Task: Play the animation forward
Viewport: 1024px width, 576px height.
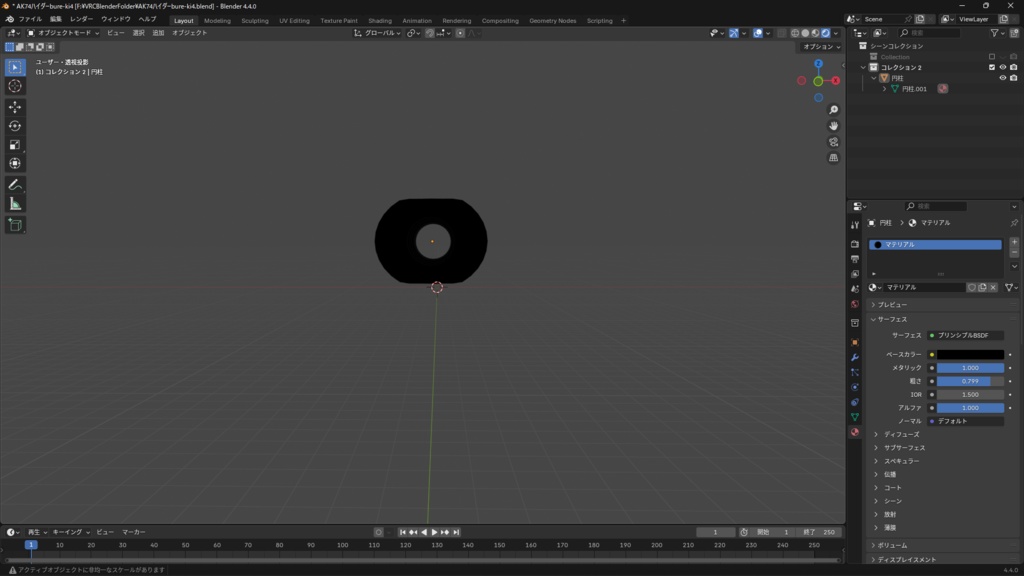Action: point(434,532)
